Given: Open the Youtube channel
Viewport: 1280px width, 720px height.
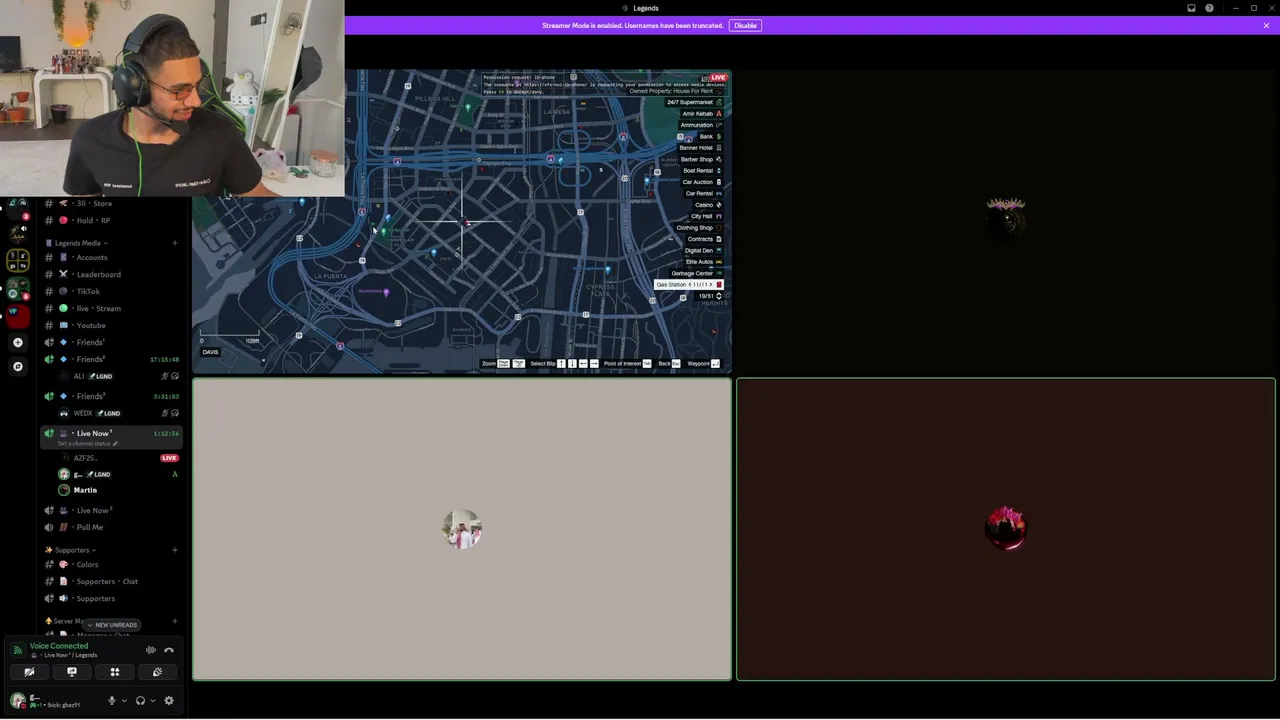Looking at the screenshot, I should tap(111, 325).
